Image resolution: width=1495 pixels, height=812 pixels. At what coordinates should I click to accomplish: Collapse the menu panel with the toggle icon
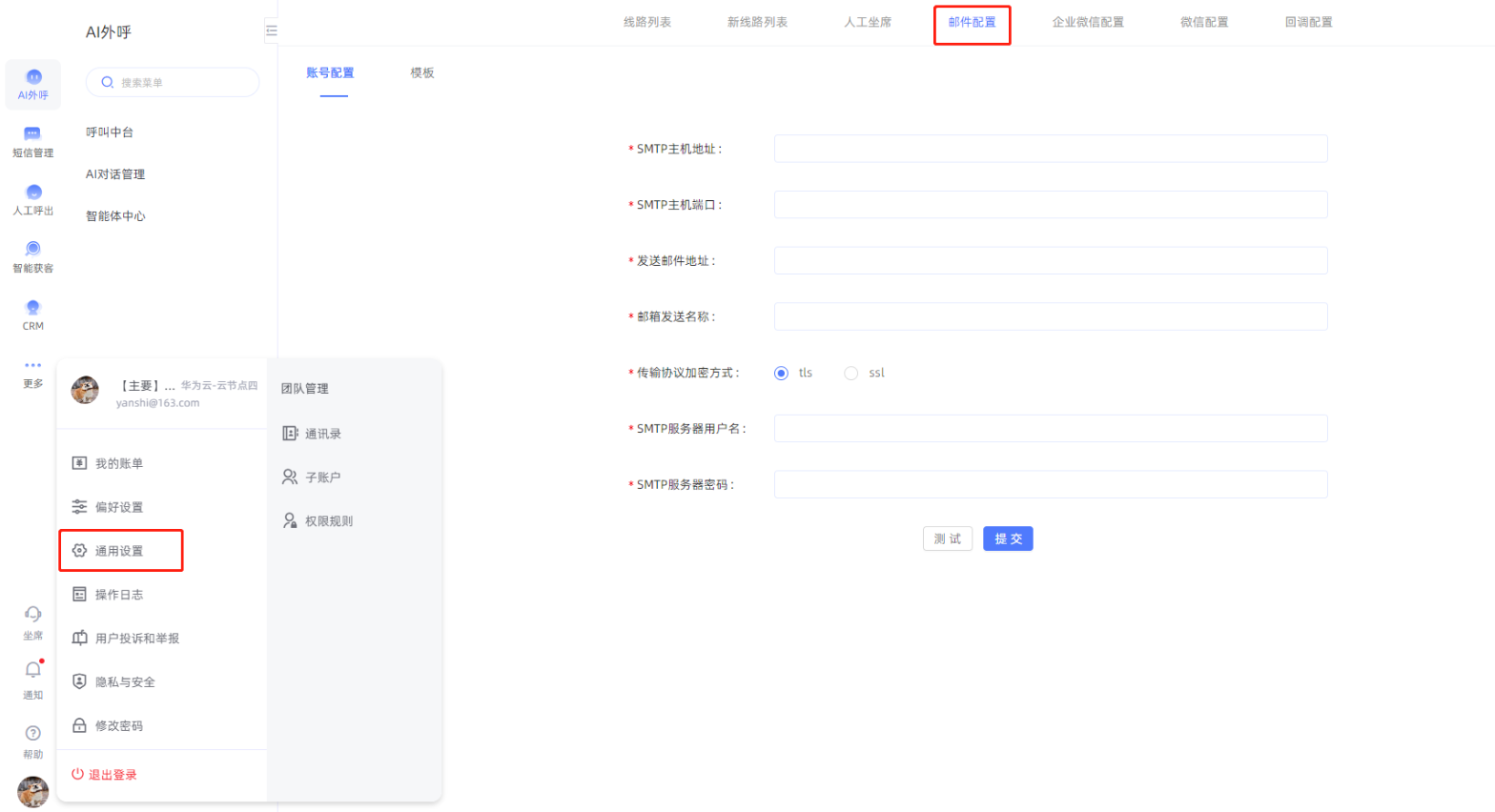click(271, 31)
